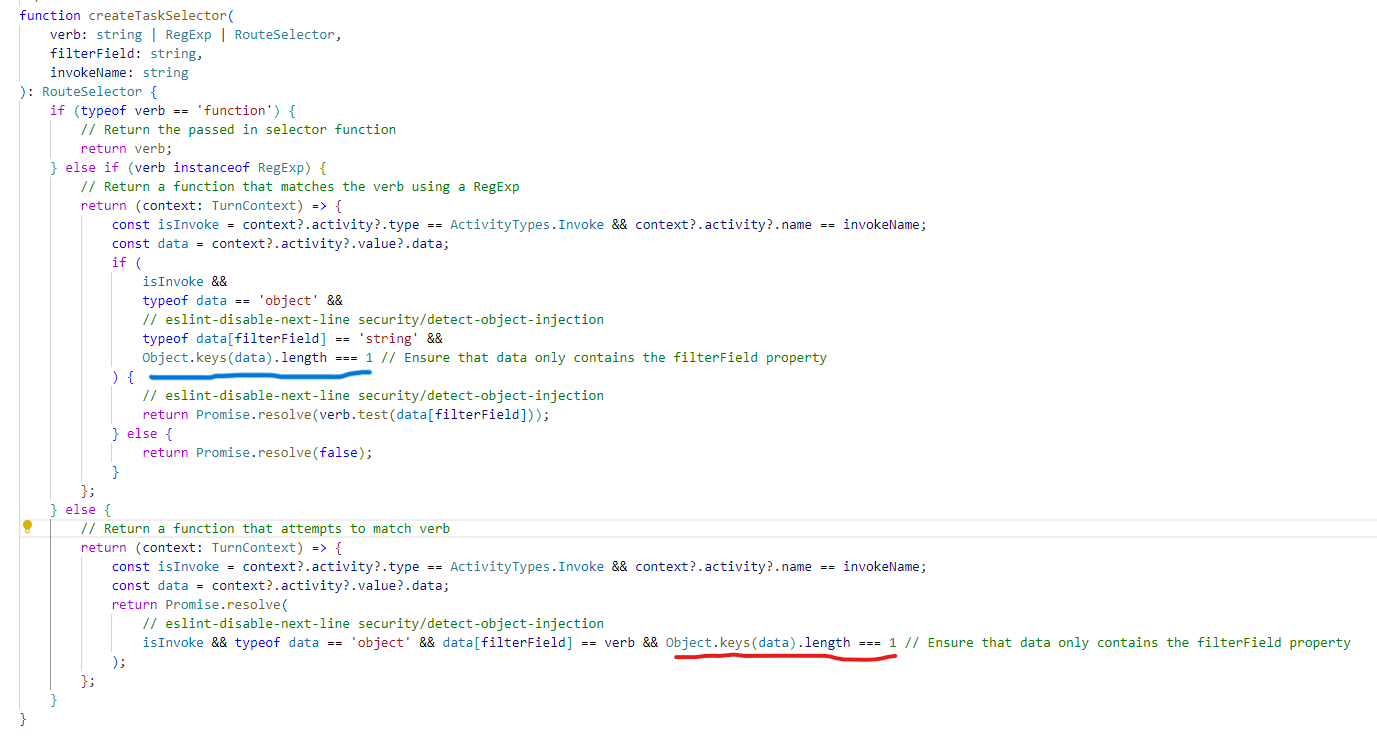
Task: Click the 'Ensure that data only contains' comment
Action: coord(600,357)
